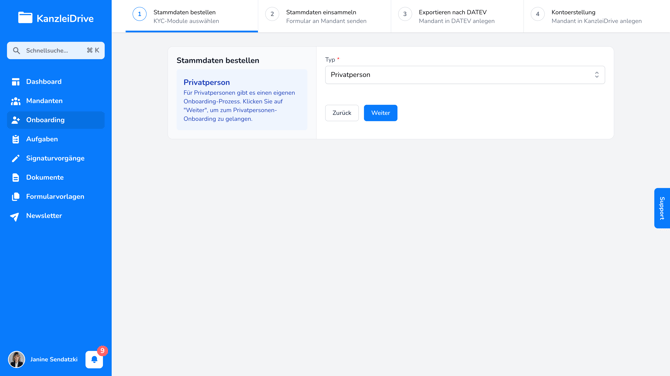Open Signaturvorgänge section
The image size is (670, 376).
56,159
